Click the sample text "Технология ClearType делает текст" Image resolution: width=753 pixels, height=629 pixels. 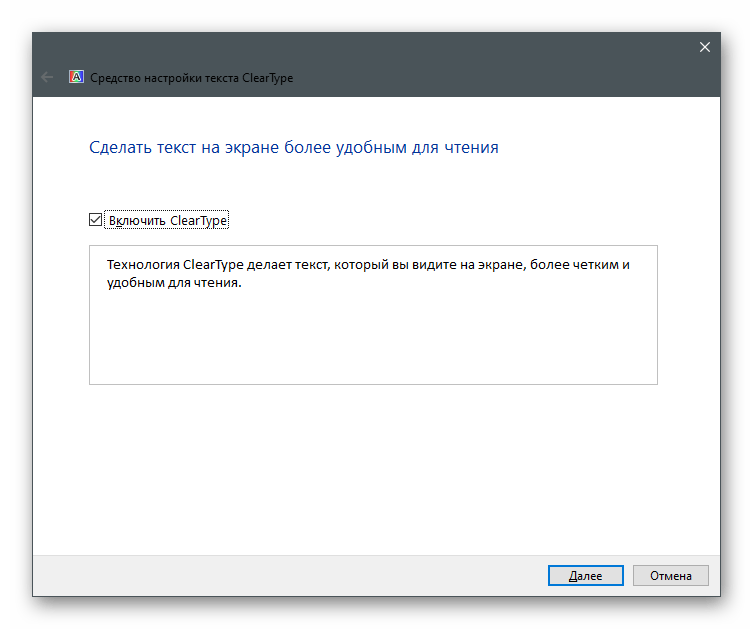[x=218, y=265]
